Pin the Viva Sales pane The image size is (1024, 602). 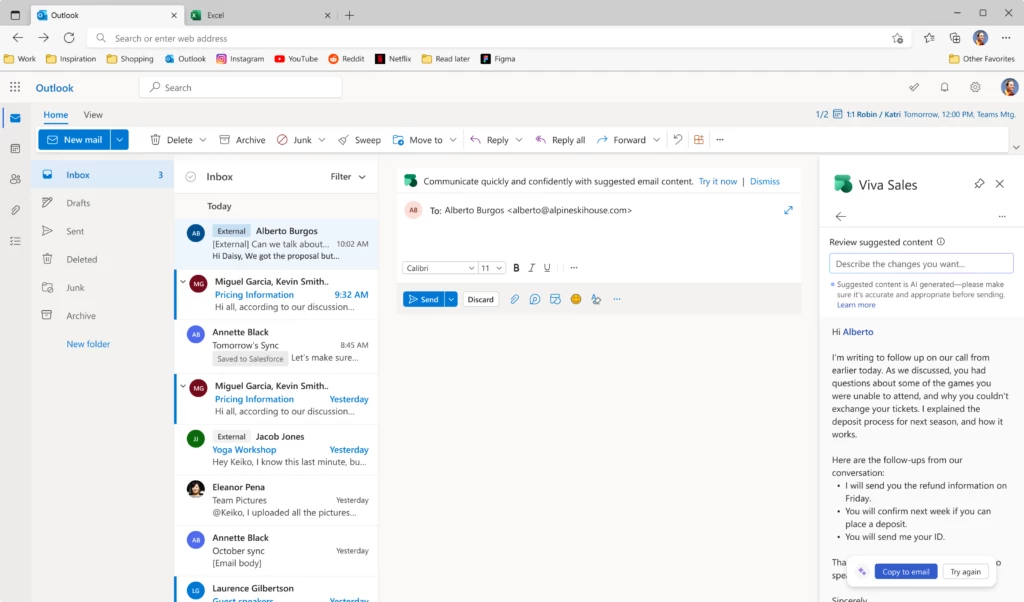tap(979, 184)
